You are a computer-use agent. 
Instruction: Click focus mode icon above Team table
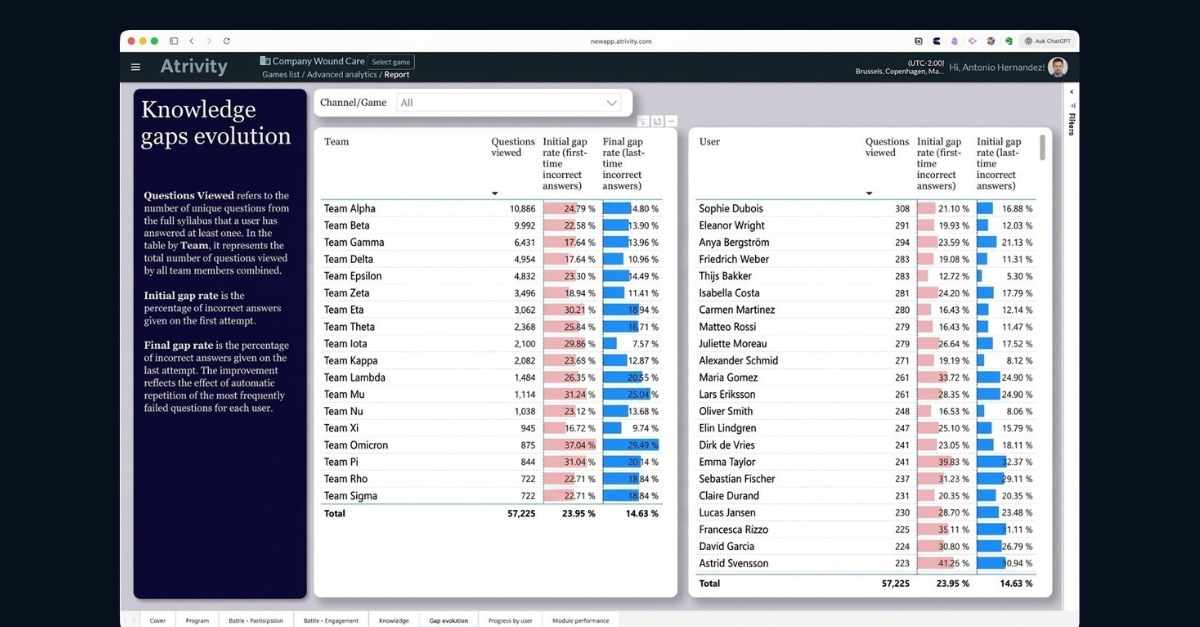click(657, 121)
